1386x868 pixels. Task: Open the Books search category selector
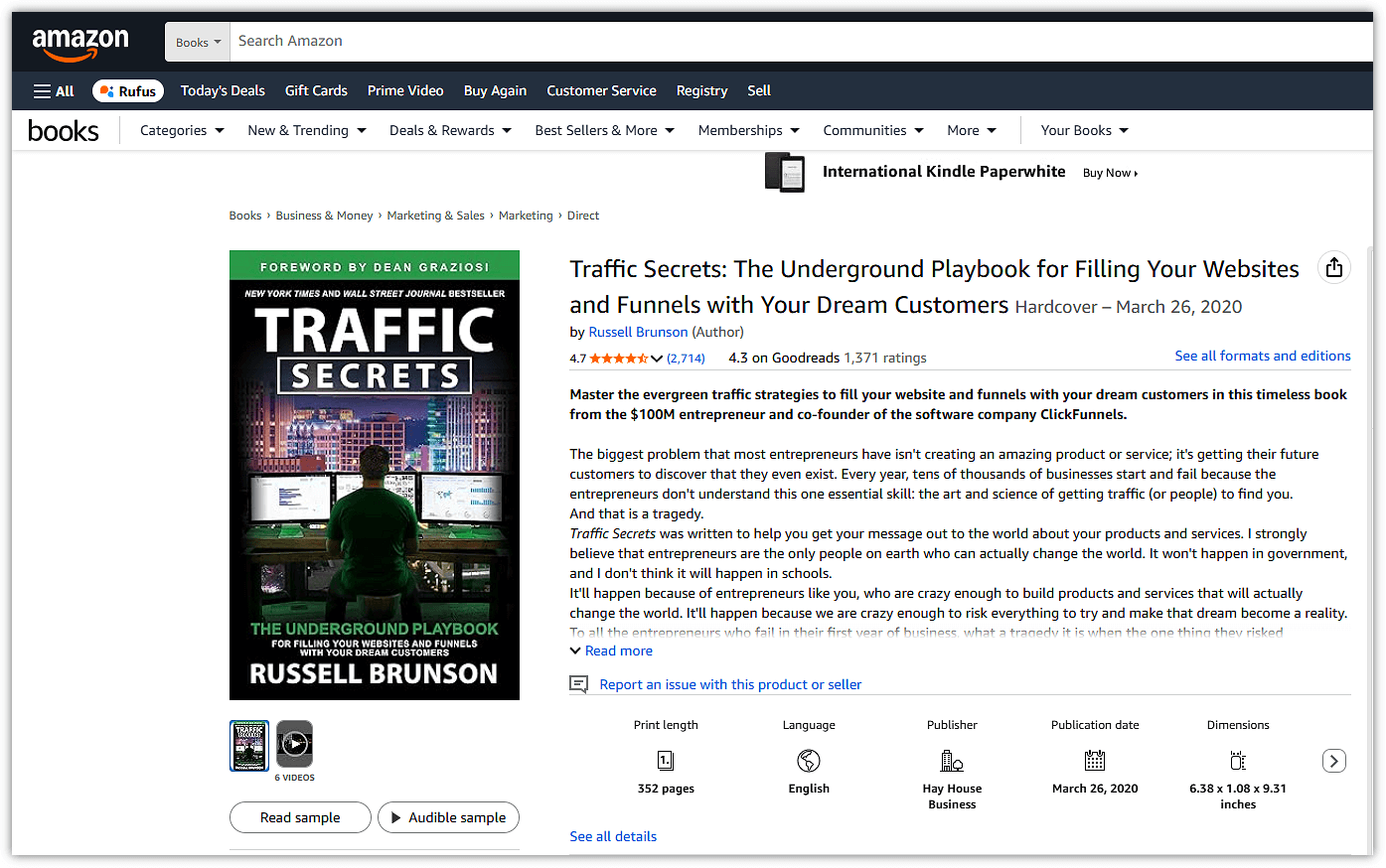(197, 41)
